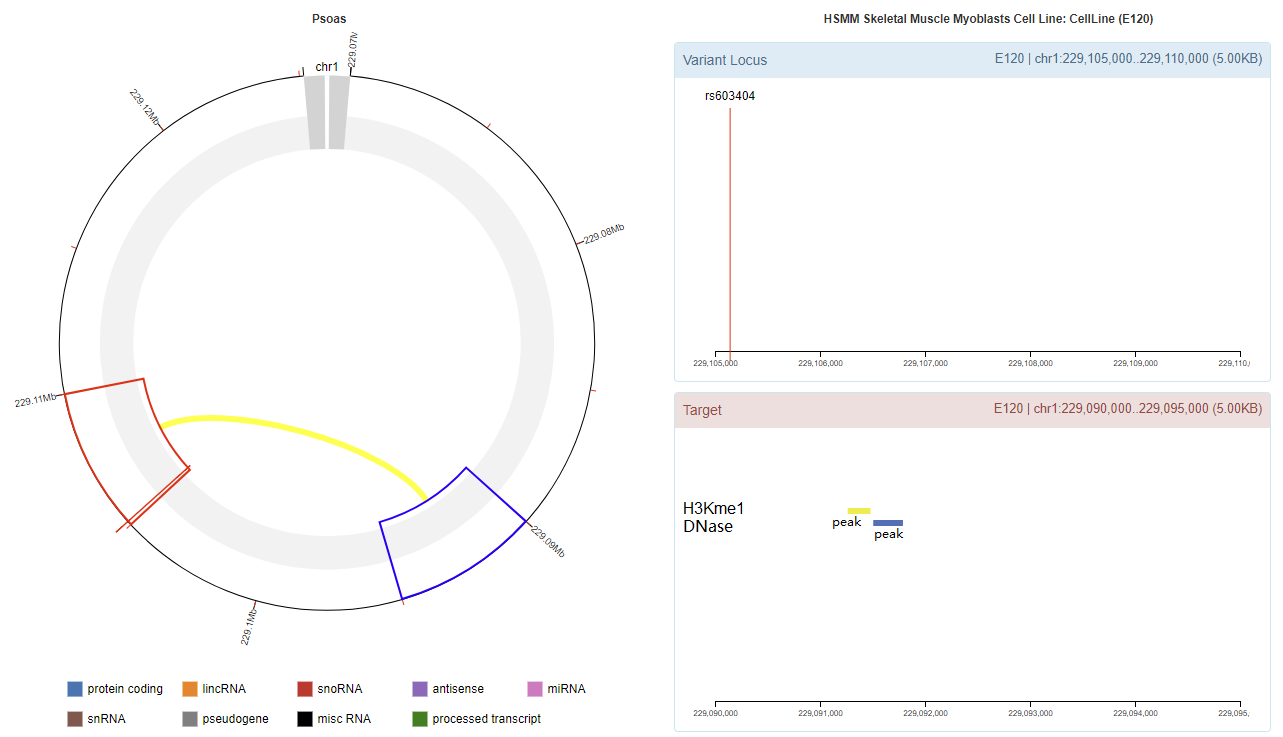Click the yellow H3Kme1 peak bar
This screenshot has width=1283, height=737.
(x=859, y=511)
